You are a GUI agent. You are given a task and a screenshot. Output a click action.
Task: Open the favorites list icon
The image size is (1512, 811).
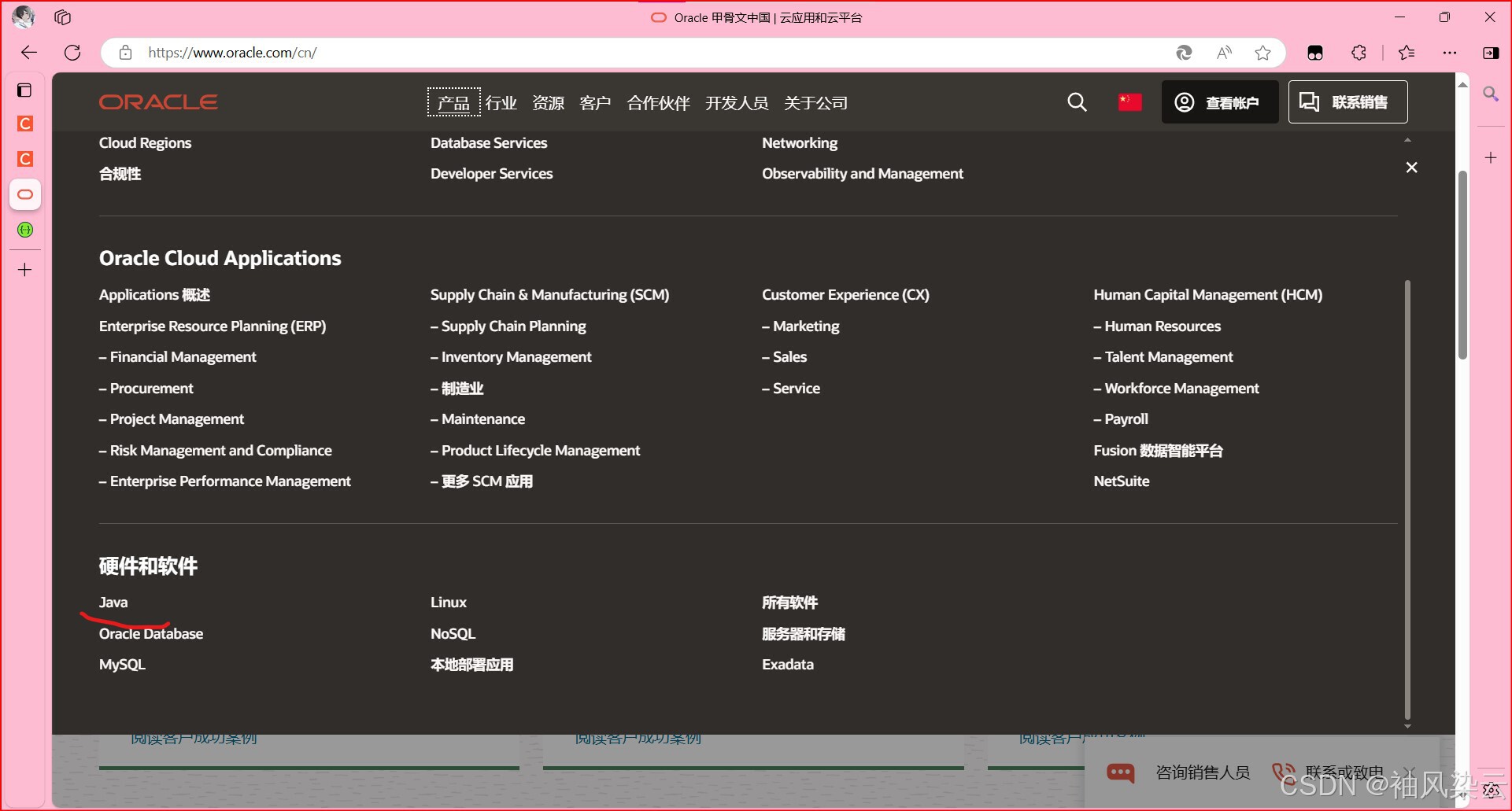click(1407, 53)
